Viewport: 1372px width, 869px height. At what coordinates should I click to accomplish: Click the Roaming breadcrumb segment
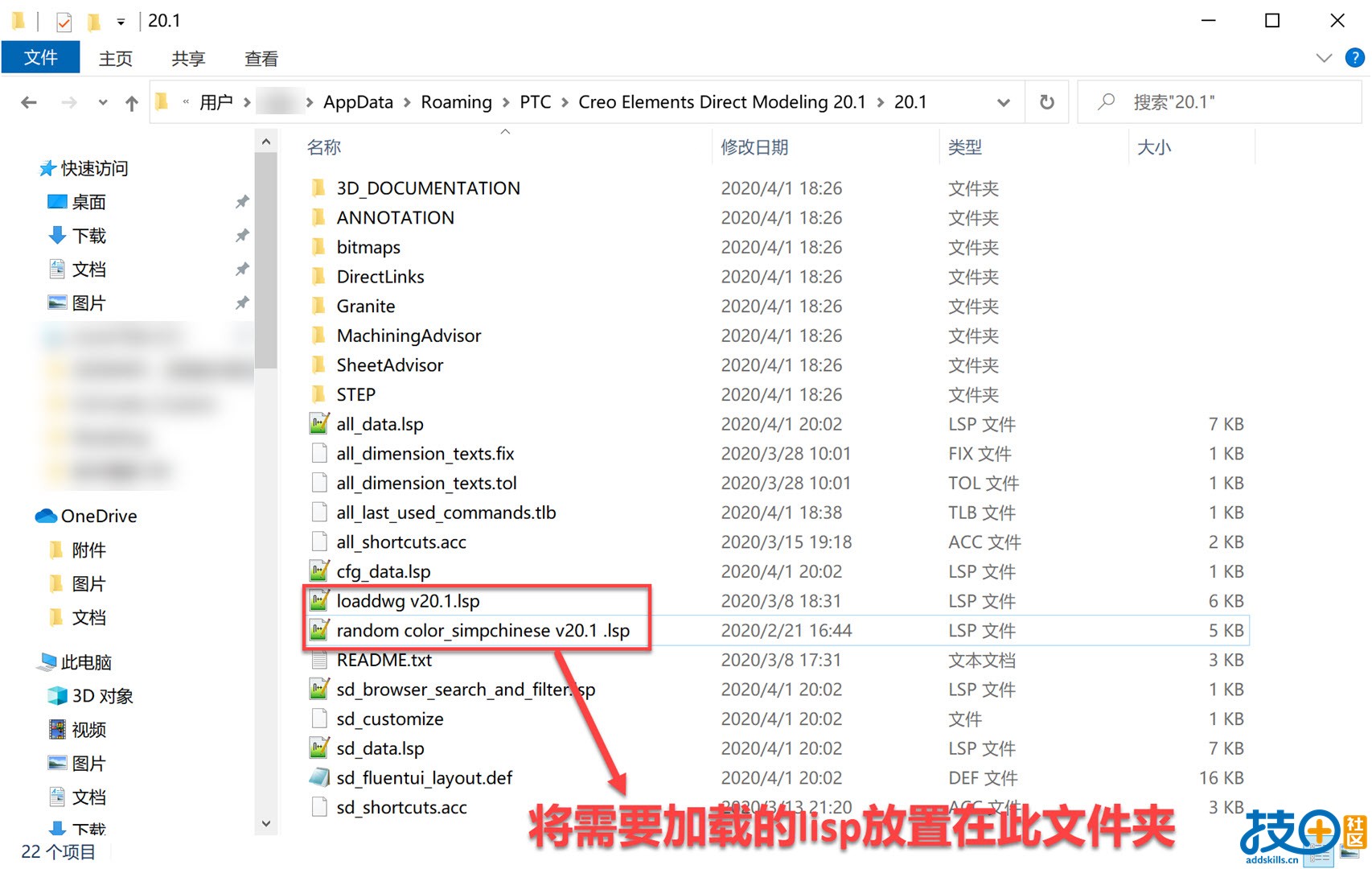pos(456,102)
